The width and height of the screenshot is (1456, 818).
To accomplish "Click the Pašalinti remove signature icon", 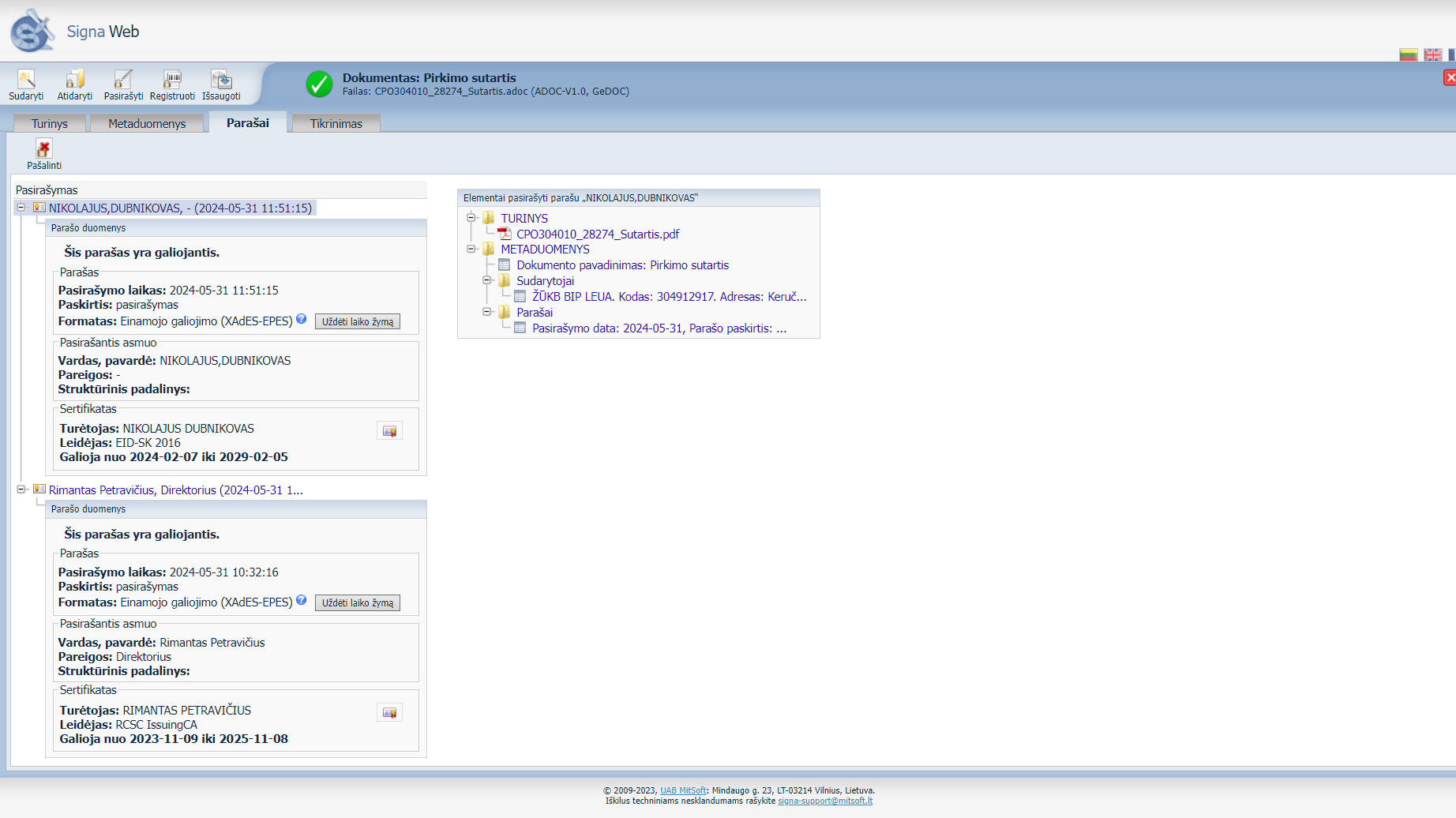I will point(43,149).
